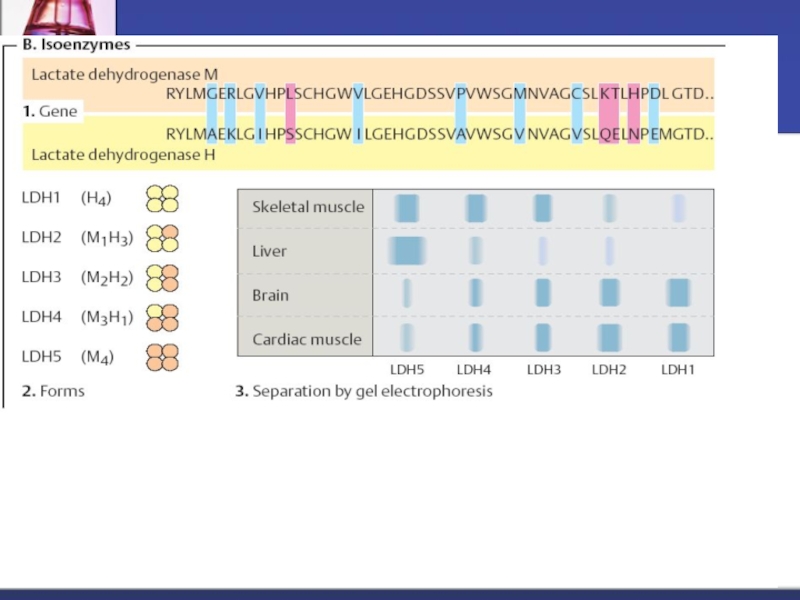This screenshot has width=800, height=600.
Task: Click the LDH1 (H4) label
Action: click(66, 198)
